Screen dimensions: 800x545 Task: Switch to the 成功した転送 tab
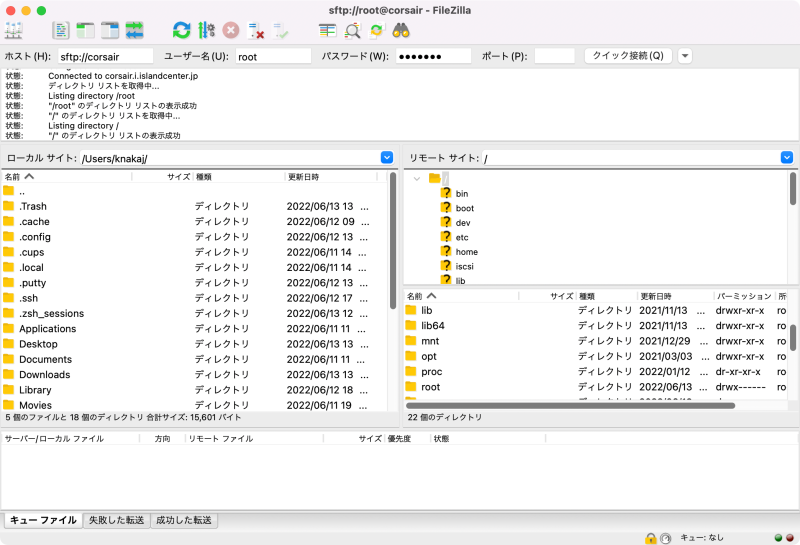(184, 520)
